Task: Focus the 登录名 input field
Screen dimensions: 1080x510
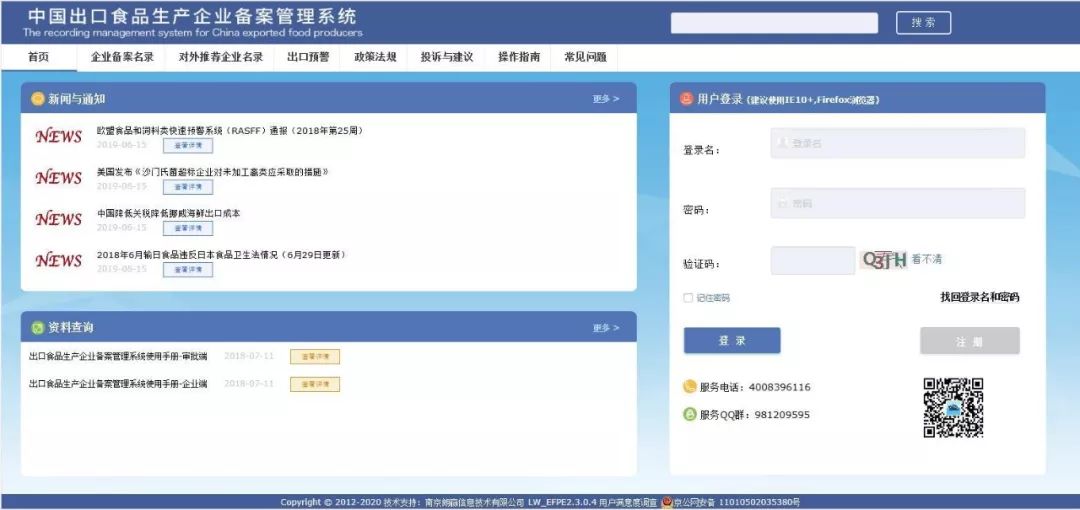Action: (x=897, y=143)
